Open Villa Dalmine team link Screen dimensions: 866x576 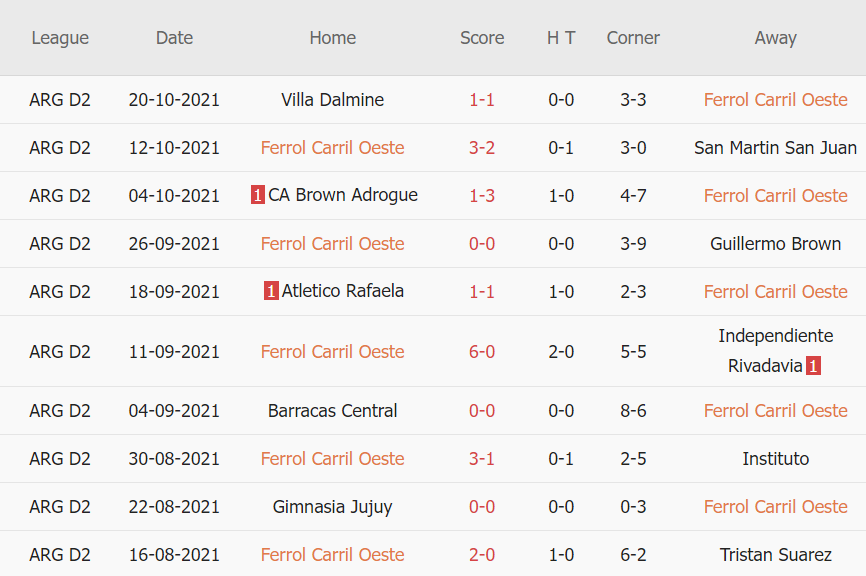[333, 100]
